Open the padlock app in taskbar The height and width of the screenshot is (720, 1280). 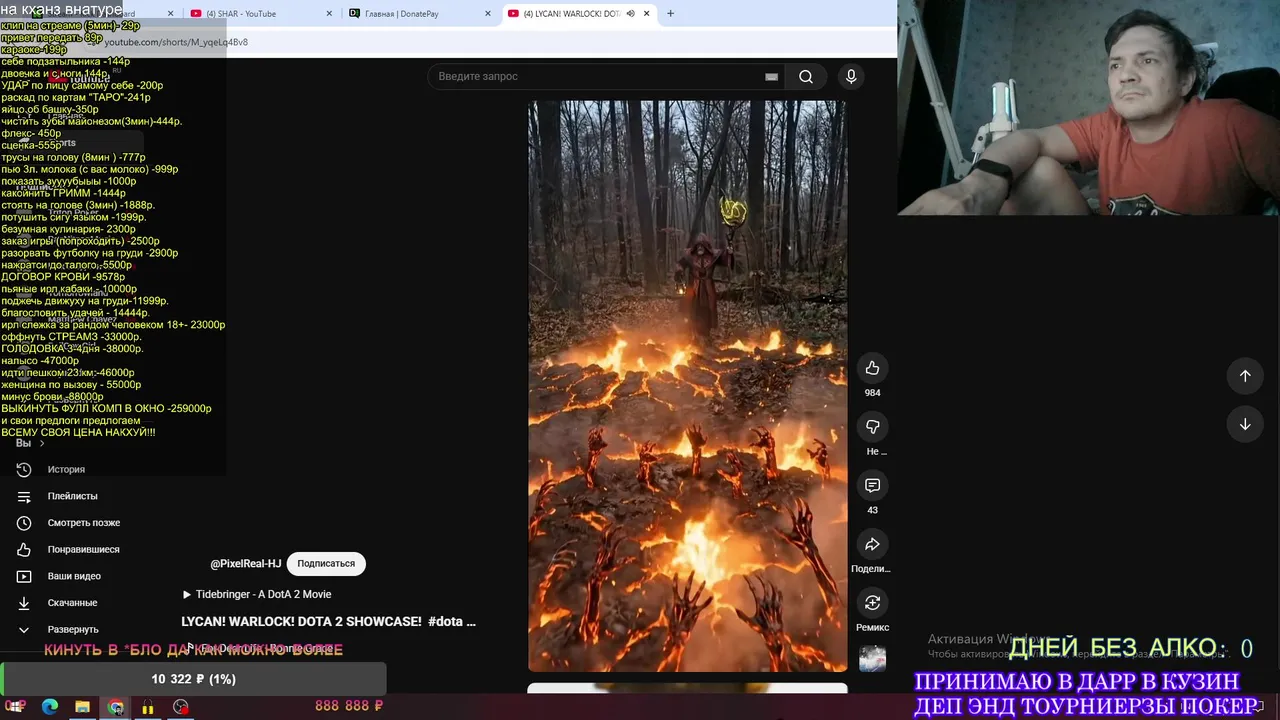coord(148,707)
